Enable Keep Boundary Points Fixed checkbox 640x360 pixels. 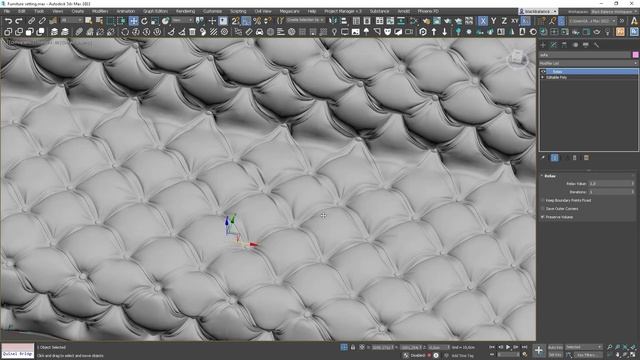tap(543, 200)
